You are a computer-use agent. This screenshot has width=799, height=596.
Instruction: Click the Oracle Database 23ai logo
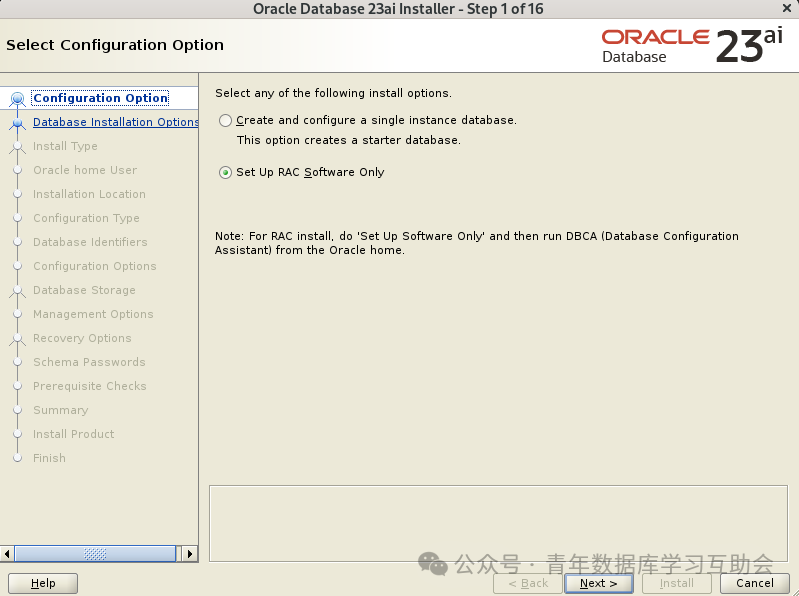[692, 45]
